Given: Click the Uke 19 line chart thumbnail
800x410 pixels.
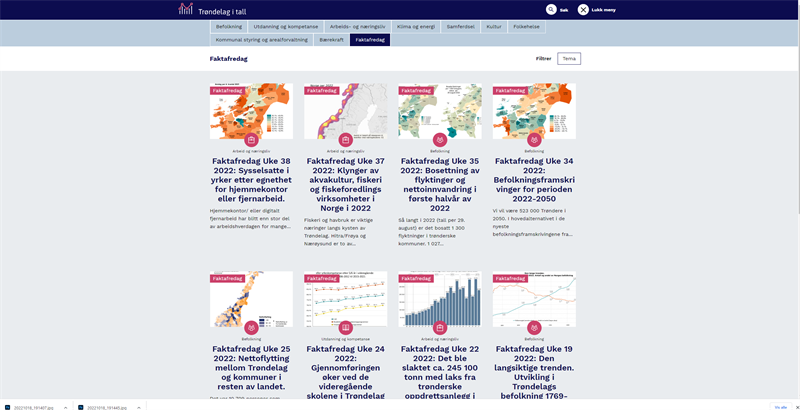Looking at the screenshot, I should tap(534, 298).
